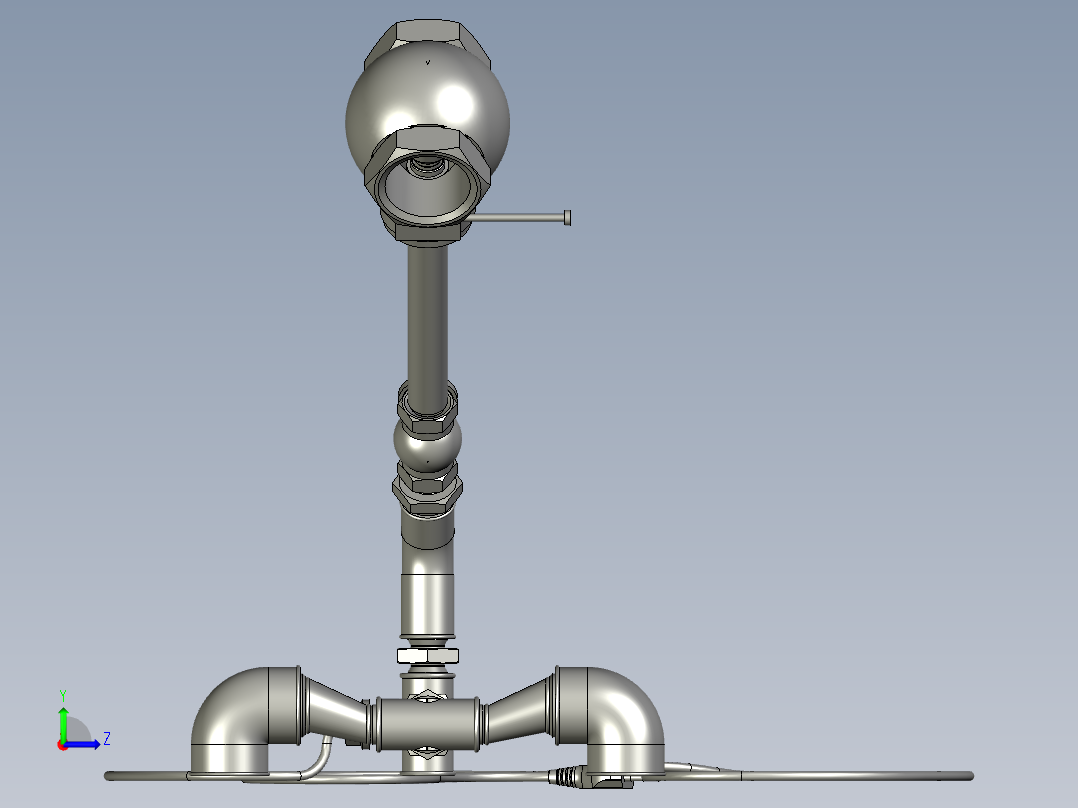Select the central horizontal tee body
1078x808 pixels.
427,724
